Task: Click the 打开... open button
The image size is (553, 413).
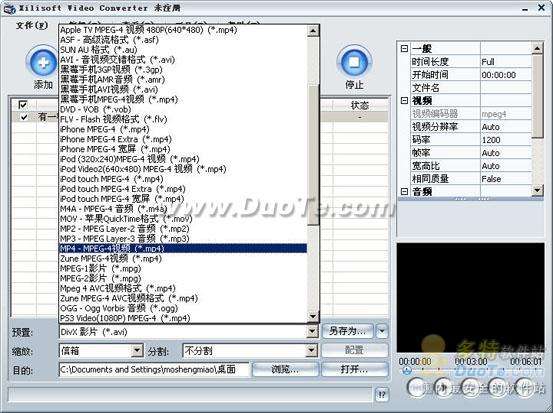Action: click(354, 369)
